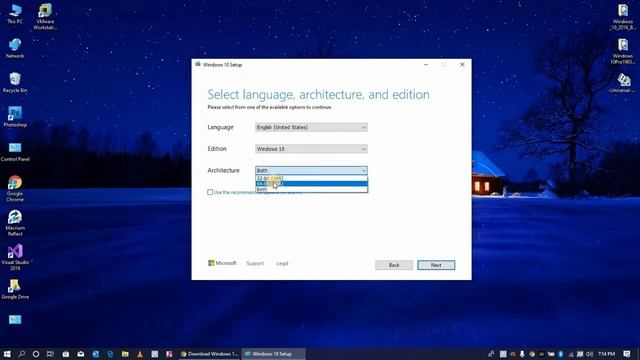This screenshot has height=360, width=640.
Task: Select the Windows 10_2016 file on desktop
Action: 622,17
